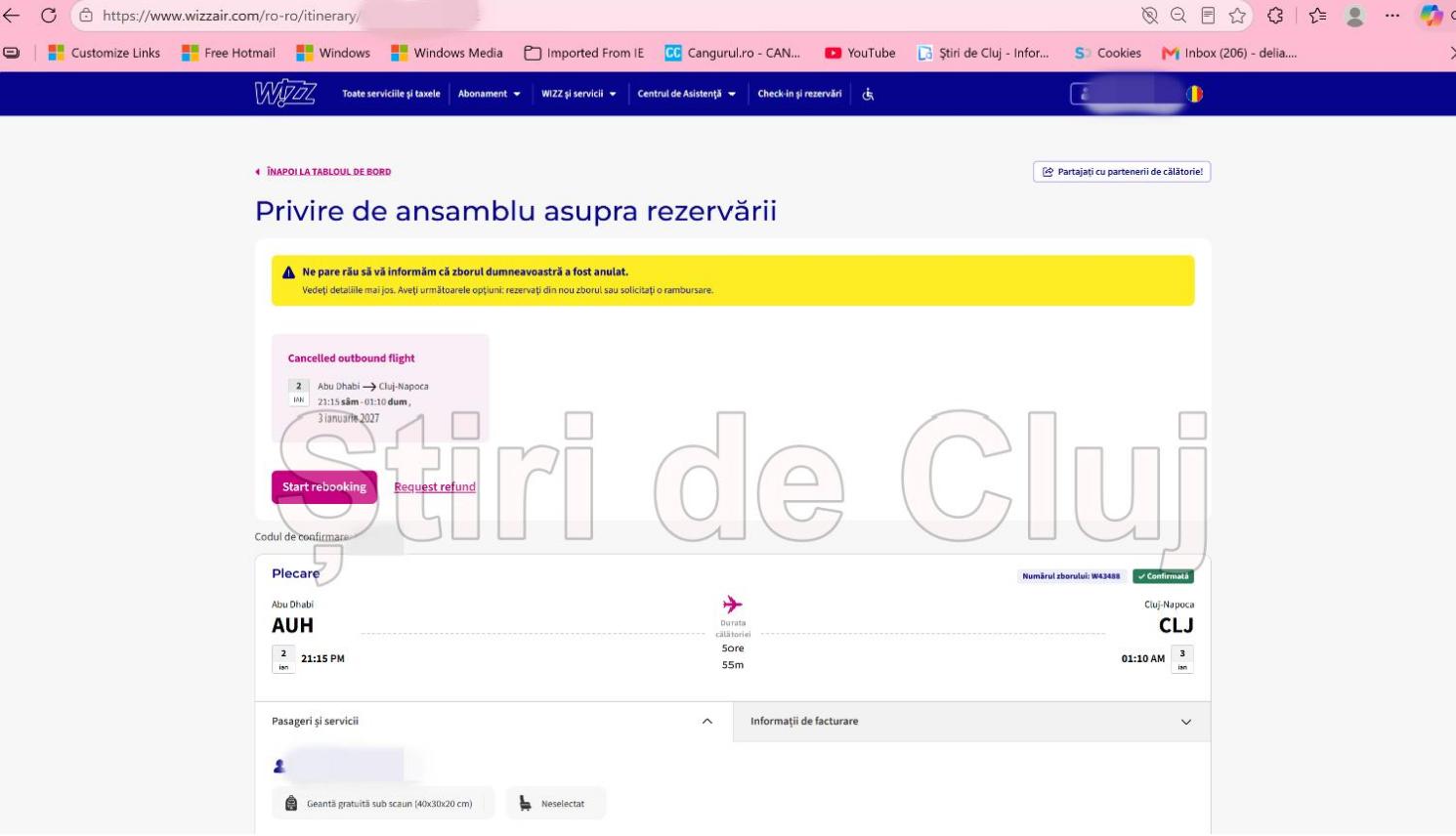Click Partajați cu partenerii de călătorie button
This screenshot has width=1456, height=836.
click(x=1122, y=172)
